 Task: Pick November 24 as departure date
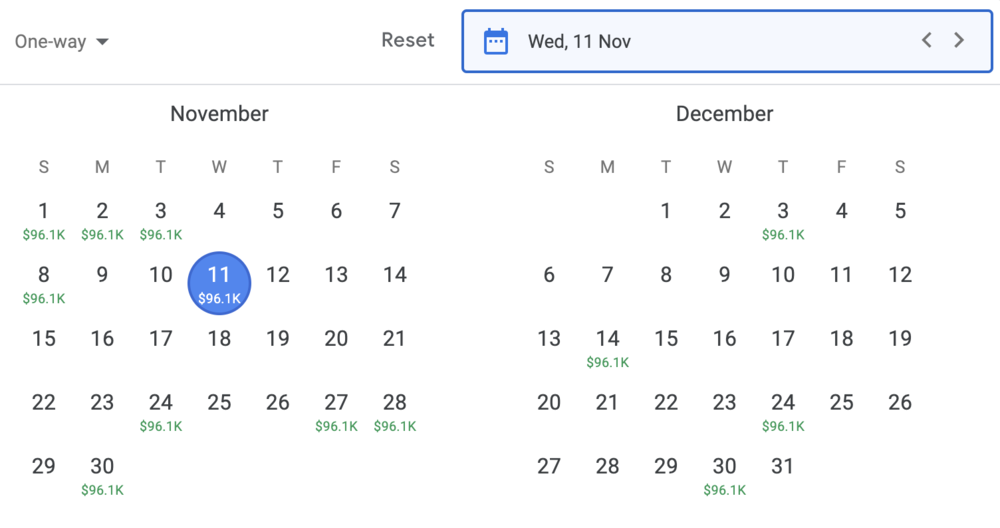[x=161, y=411]
